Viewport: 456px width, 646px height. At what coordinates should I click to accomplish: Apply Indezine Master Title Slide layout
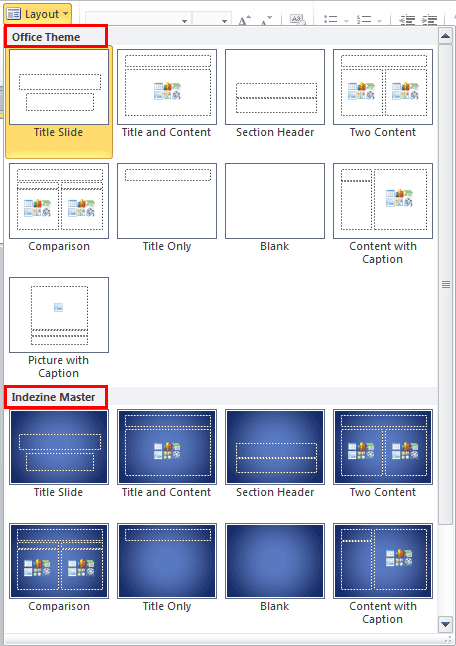59,454
